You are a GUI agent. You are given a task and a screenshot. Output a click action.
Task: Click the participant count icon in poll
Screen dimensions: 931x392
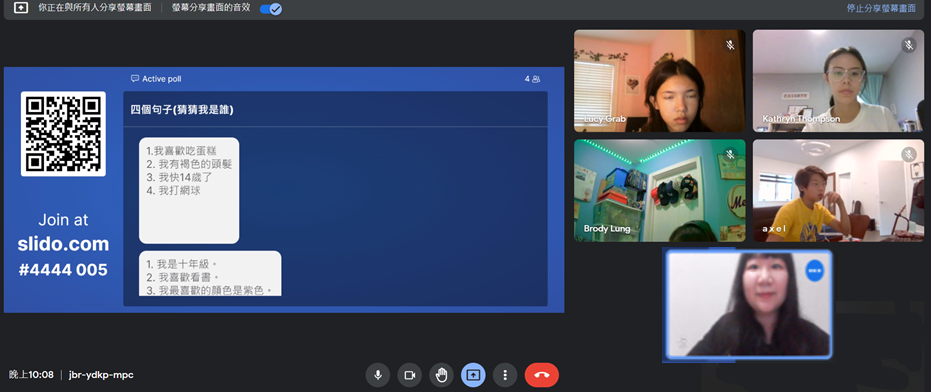[536, 79]
